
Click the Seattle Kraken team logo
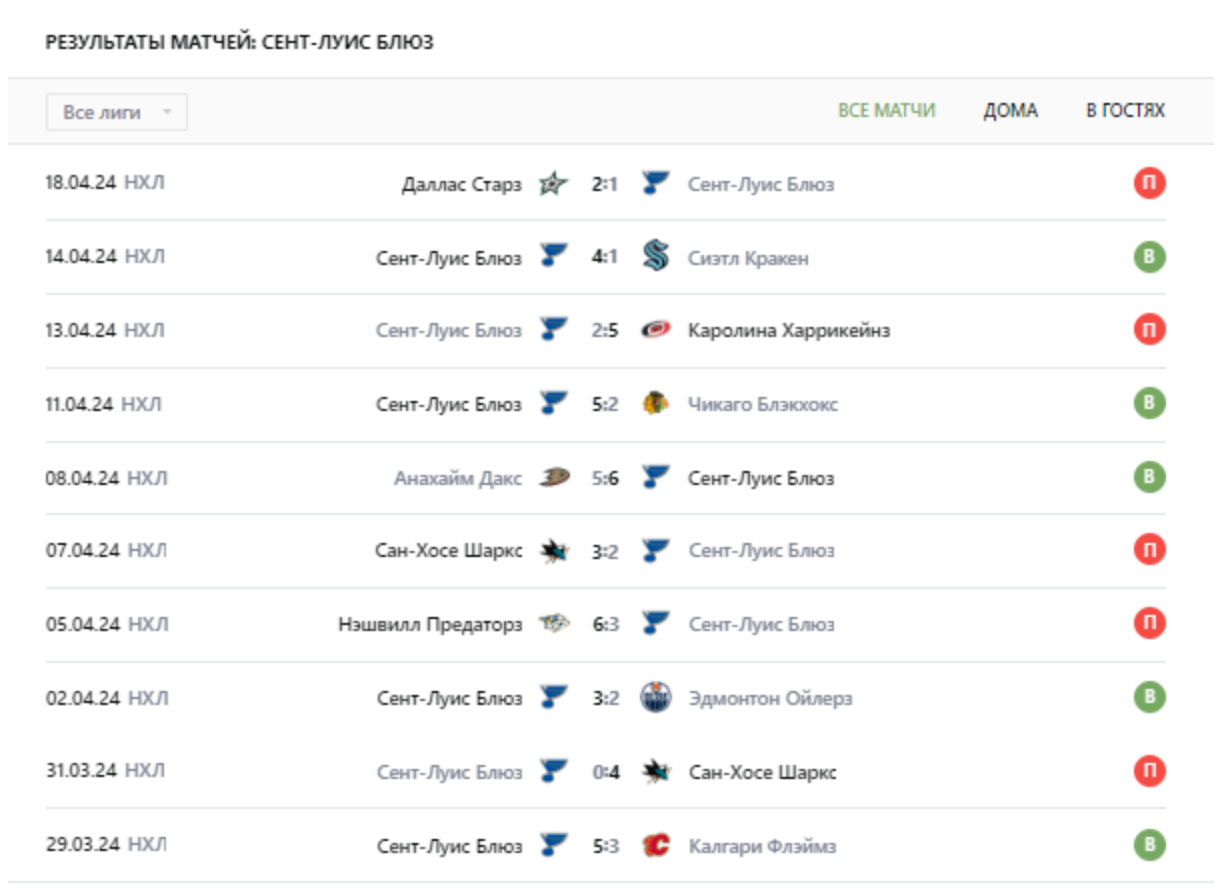click(x=656, y=257)
